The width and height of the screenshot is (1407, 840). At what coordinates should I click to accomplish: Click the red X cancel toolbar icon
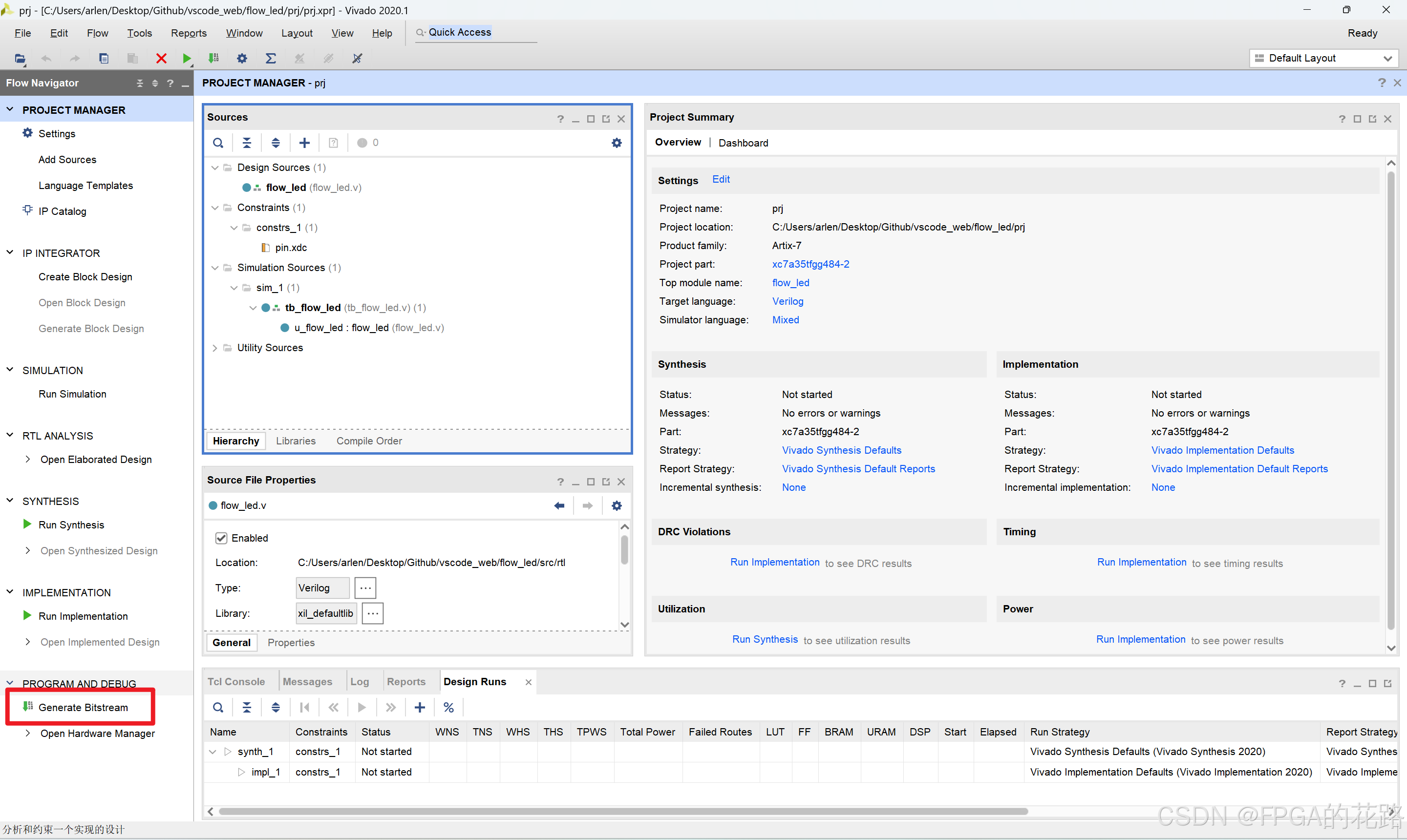(x=161, y=58)
